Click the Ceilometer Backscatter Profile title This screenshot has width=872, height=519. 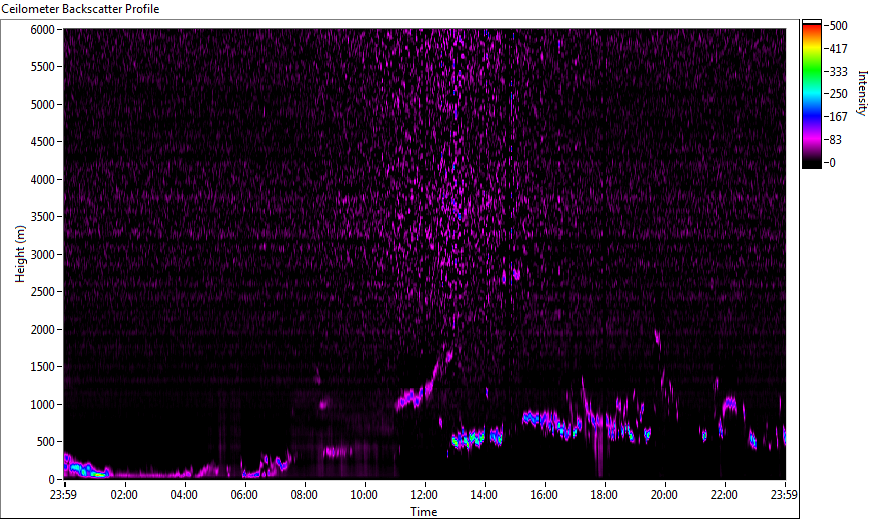[81, 9]
